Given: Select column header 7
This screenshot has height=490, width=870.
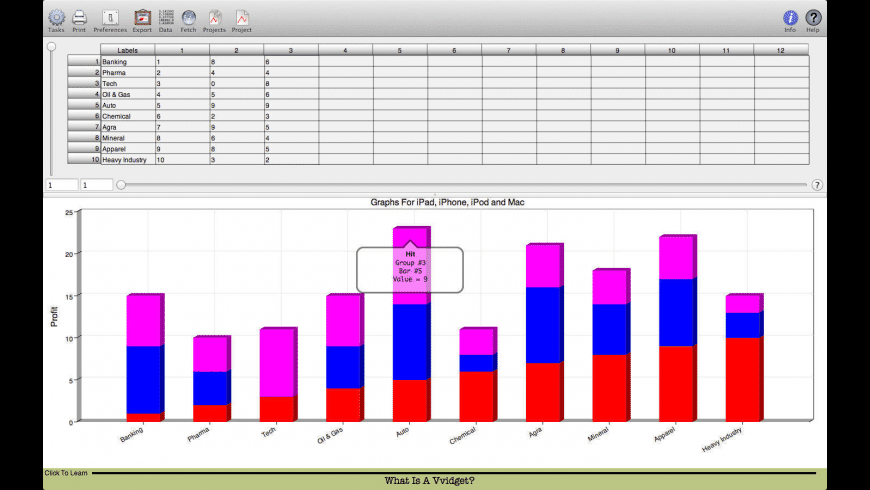Looking at the screenshot, I should [x=509, y=50].
